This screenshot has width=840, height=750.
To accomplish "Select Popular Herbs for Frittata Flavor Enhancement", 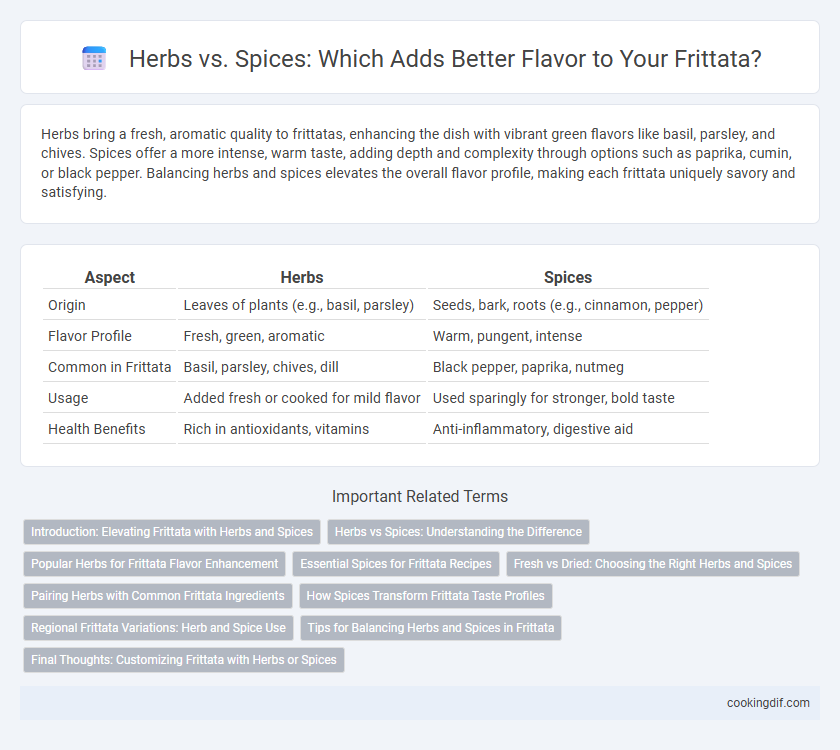I will [154, 564].
